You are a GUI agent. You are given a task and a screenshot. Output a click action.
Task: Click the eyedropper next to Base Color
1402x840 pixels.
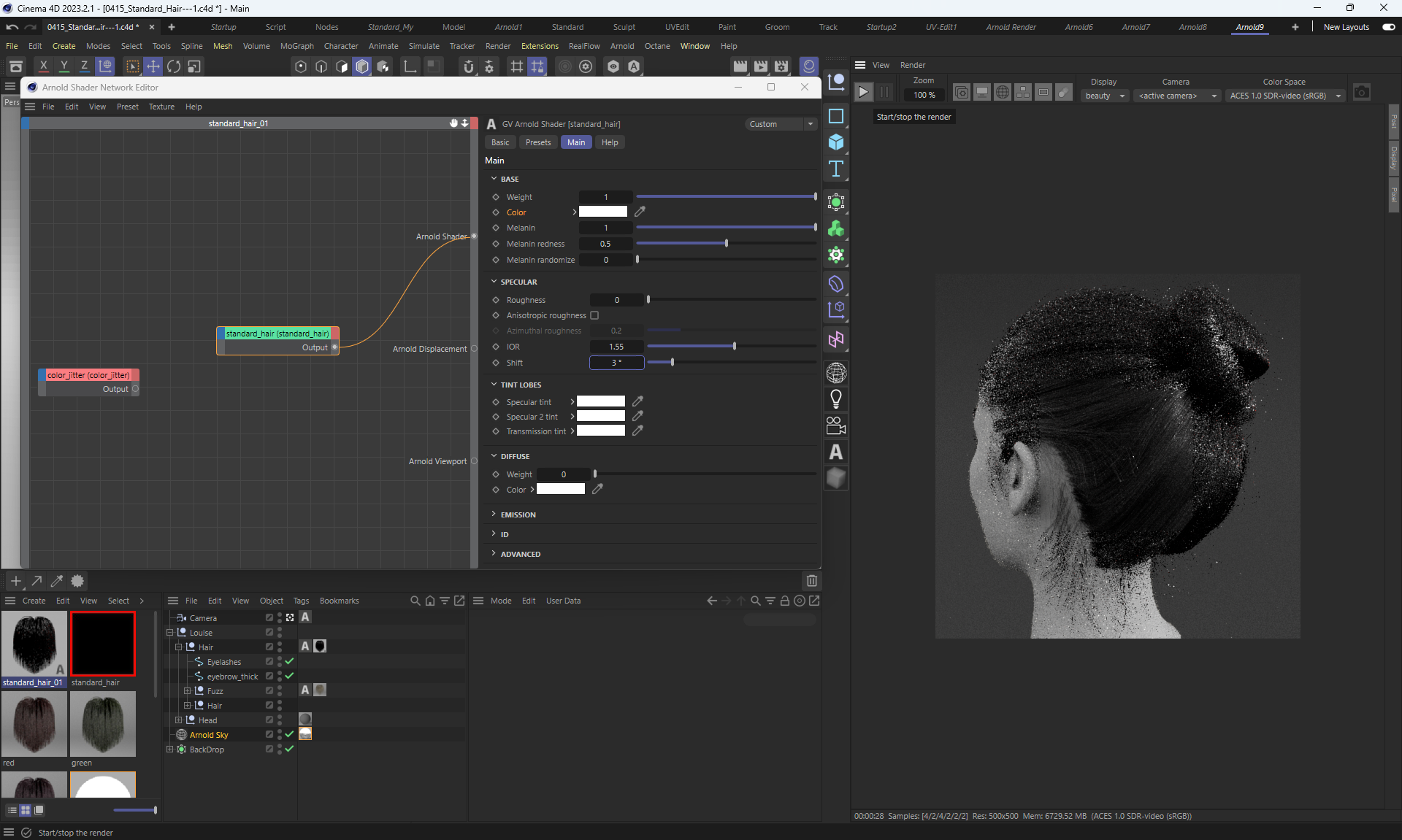(640, 212)
